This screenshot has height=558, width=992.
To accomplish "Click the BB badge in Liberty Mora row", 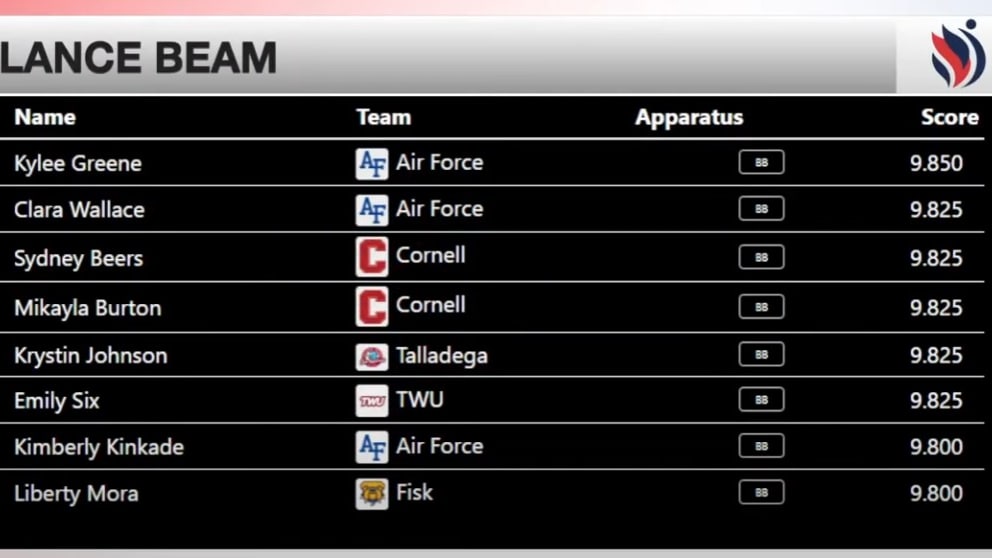I will coord(761,492).
